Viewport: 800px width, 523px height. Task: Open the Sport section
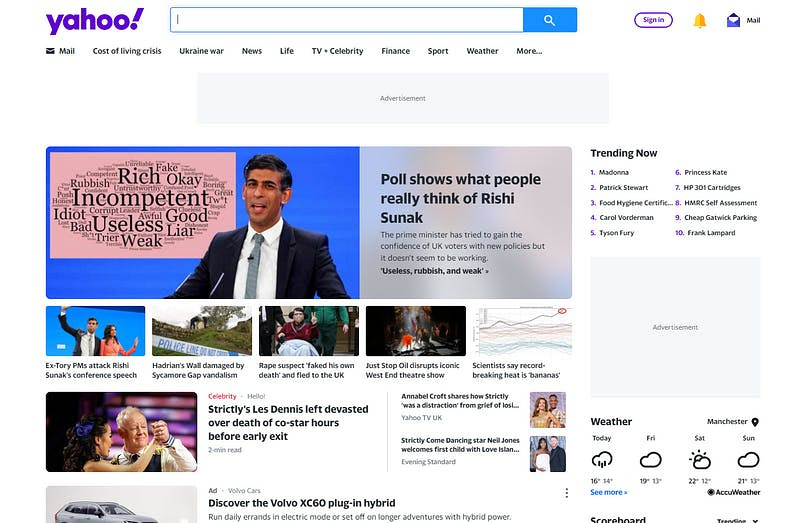438,51
